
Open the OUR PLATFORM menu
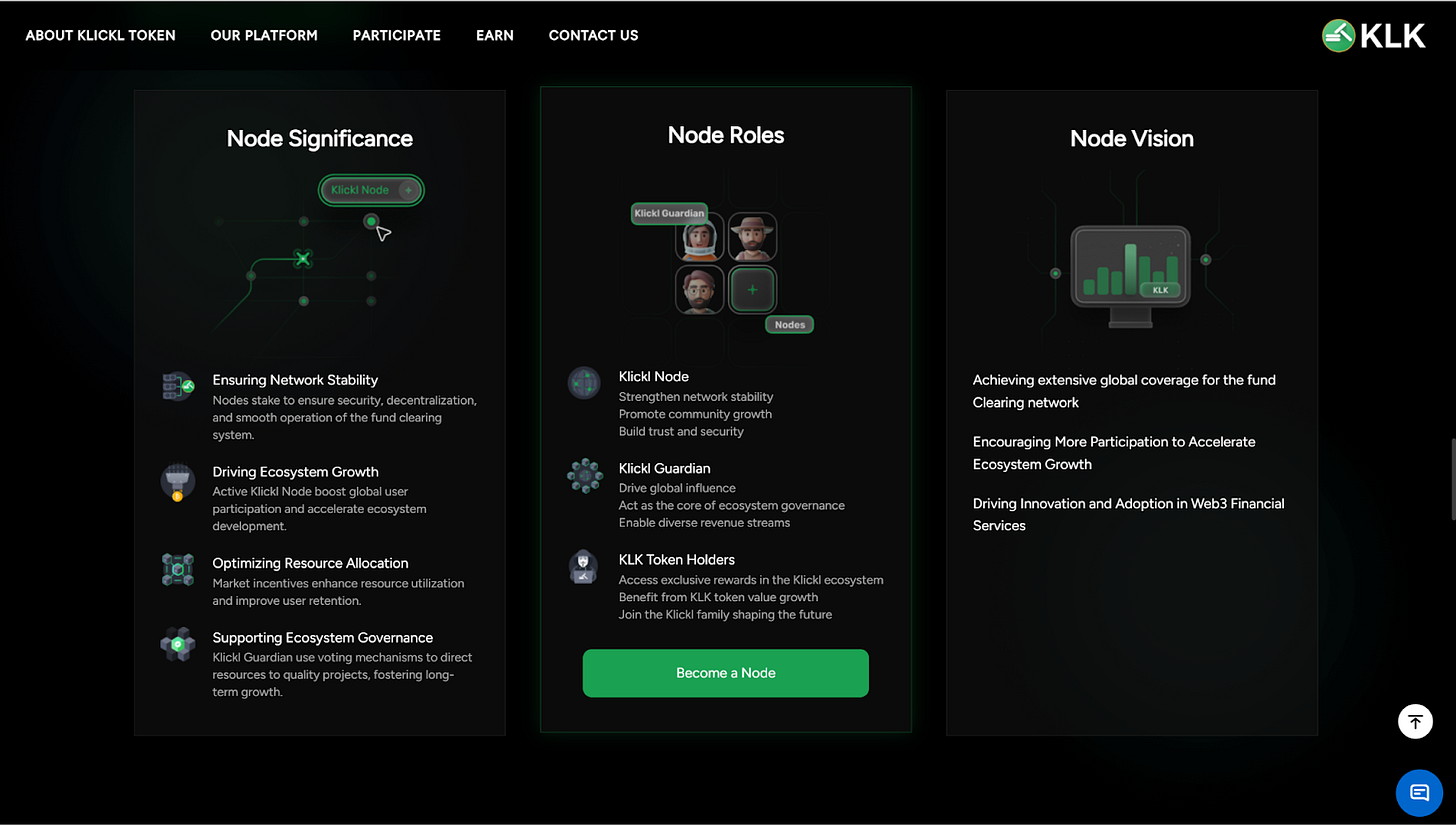click(x=264, y=35)
